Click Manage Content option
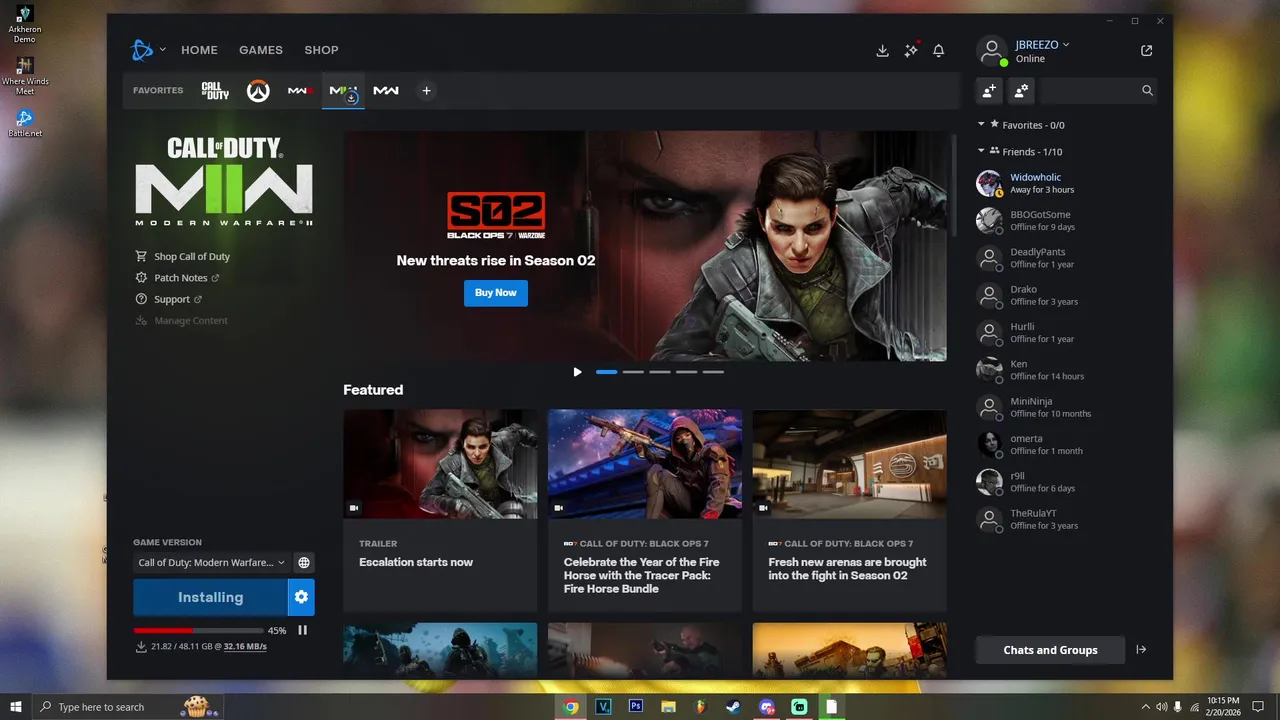1280x720 pixels. click(x=182, y=321)
